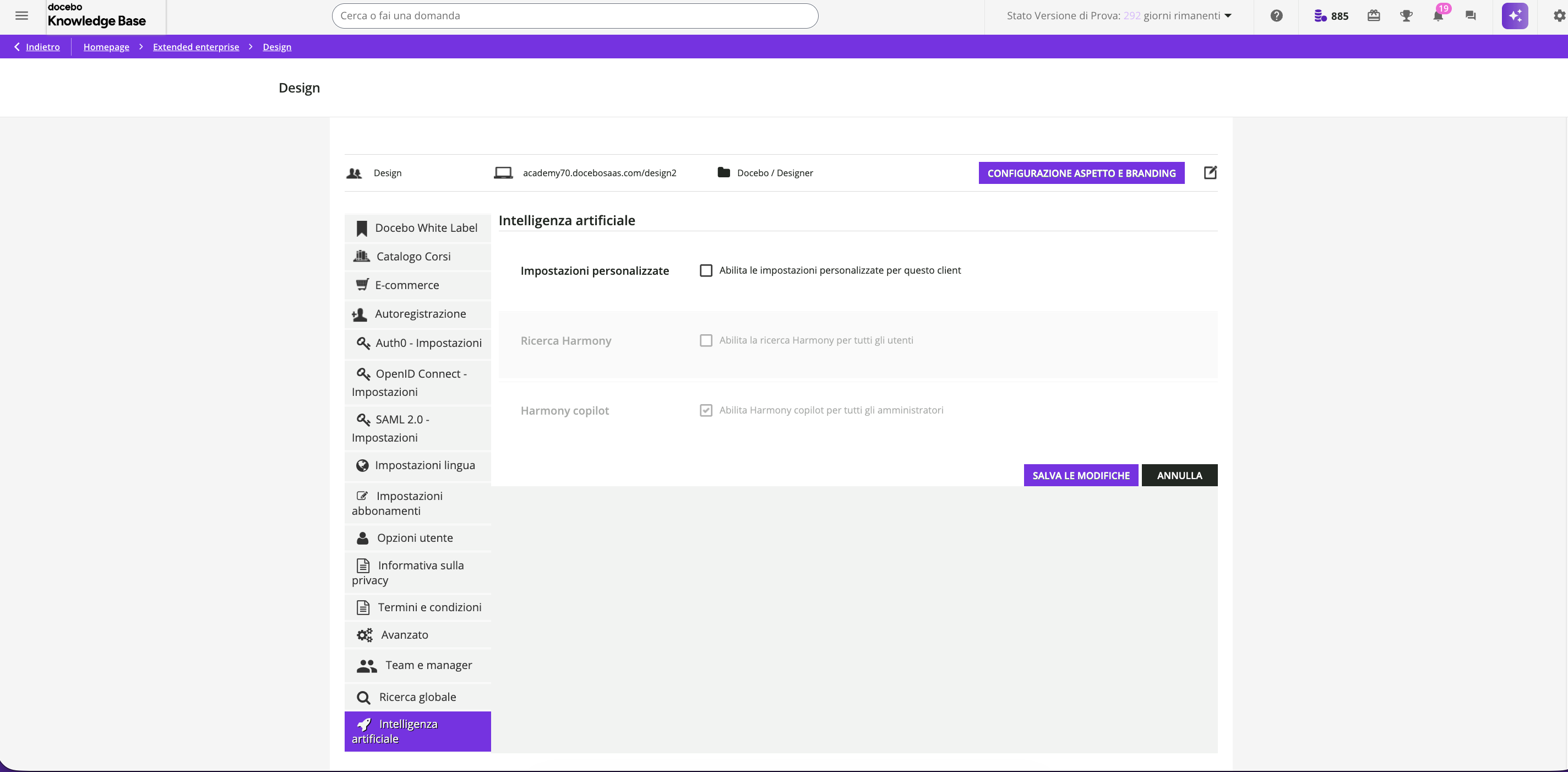Select the Docebo White Label tab
The width and height of the screenshot is (1568, 772).
(417, 228)
